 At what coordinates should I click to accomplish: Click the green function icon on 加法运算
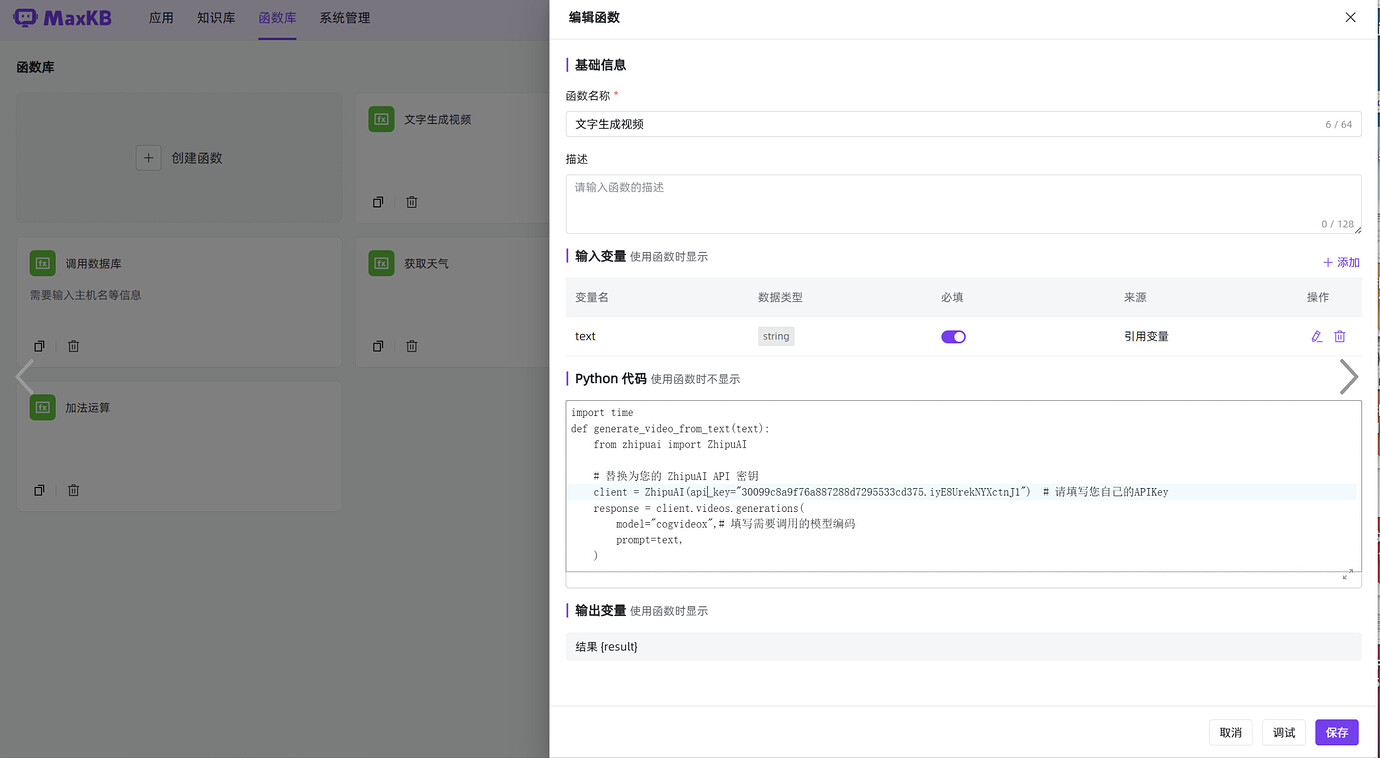tap(42, 407)
